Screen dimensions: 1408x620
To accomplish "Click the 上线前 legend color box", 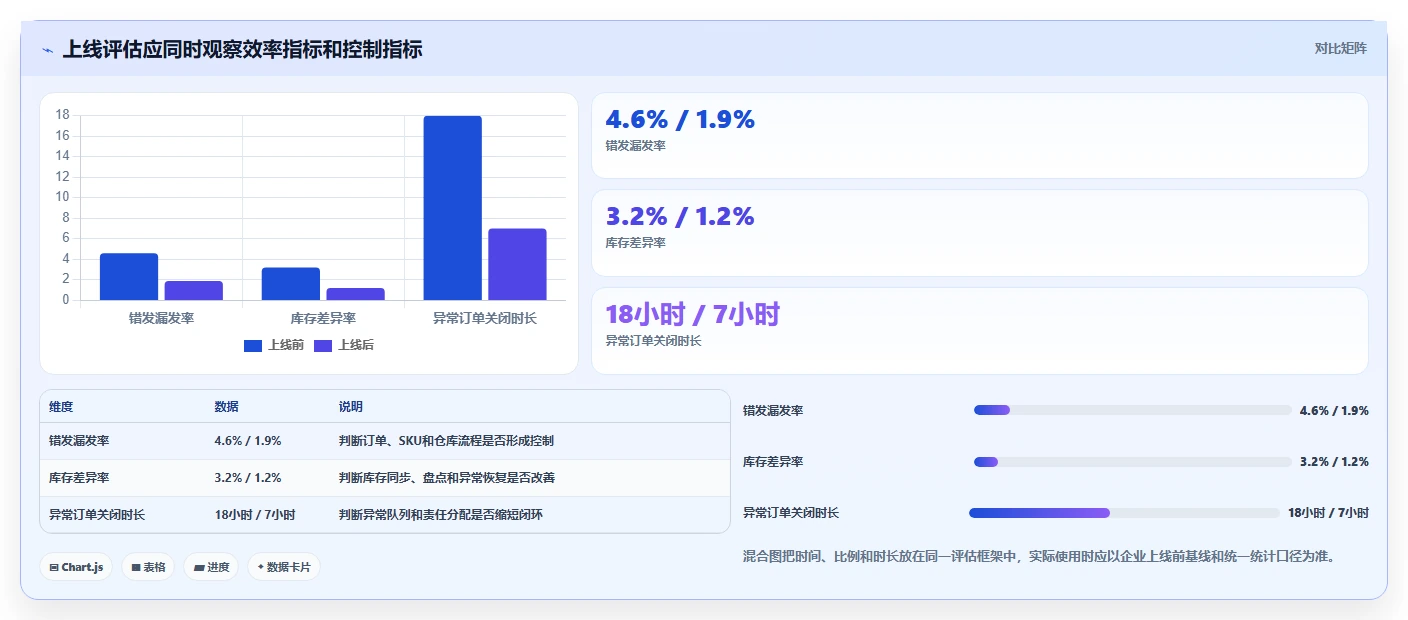I will point(253,345).
